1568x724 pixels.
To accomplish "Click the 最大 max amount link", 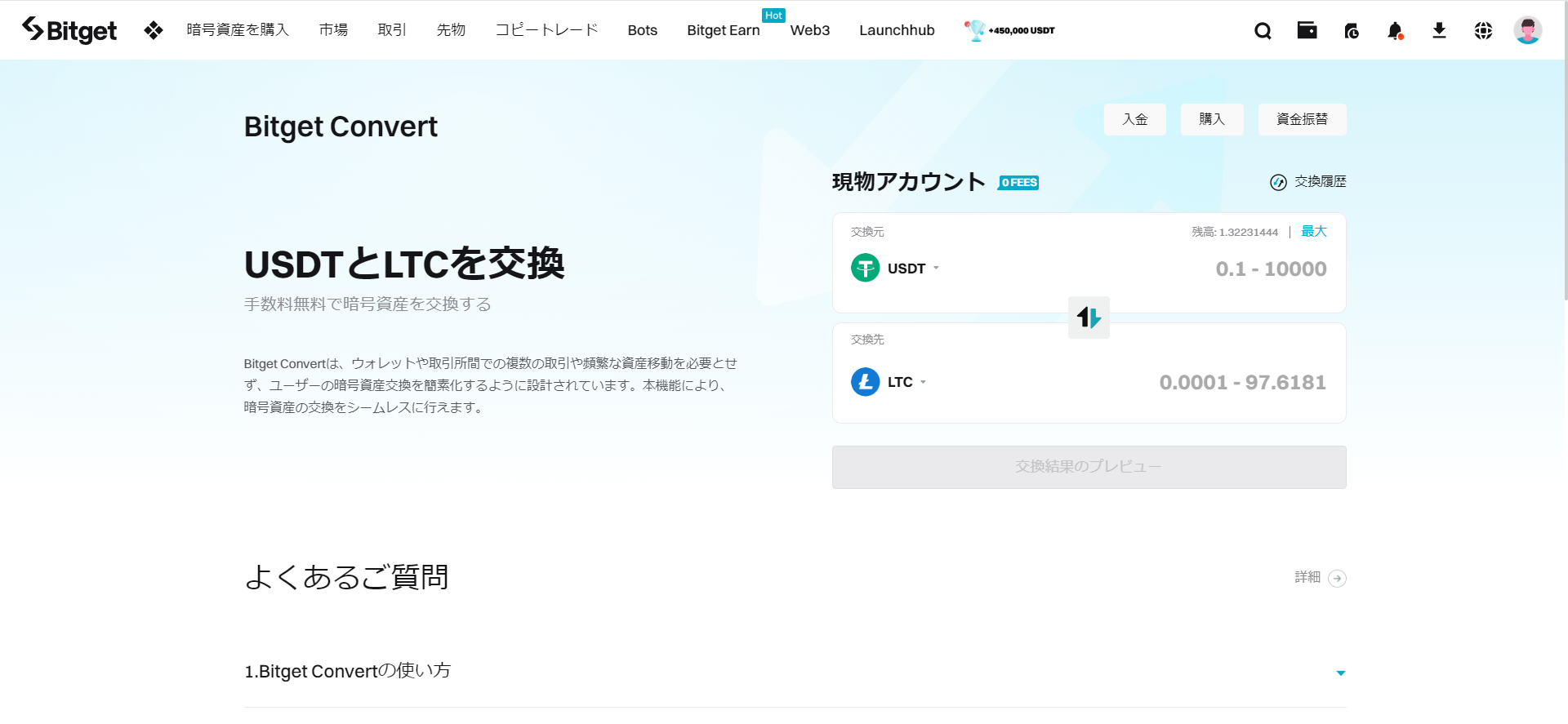I will click(1313, 232).
